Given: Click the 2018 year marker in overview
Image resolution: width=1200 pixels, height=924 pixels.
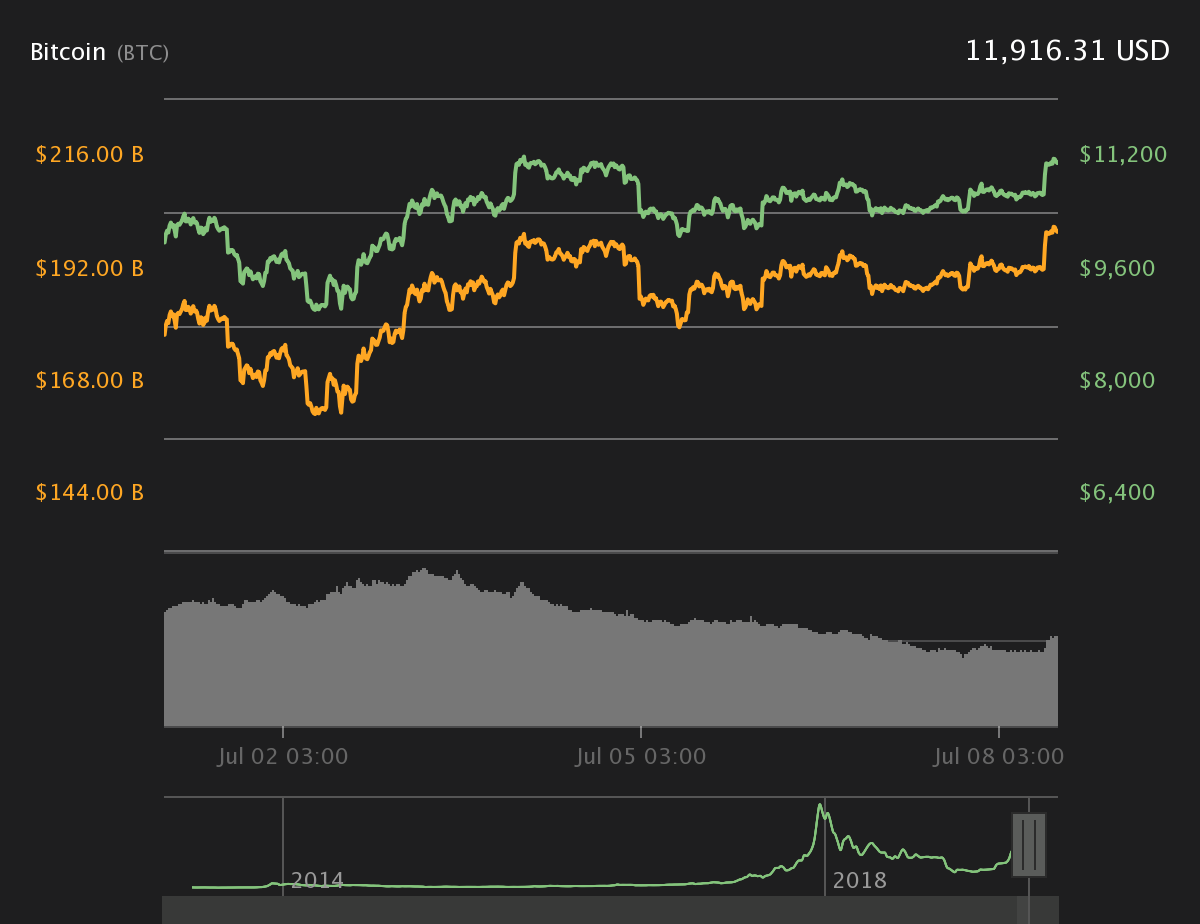Looking at the screenshot, I should 860,880.
